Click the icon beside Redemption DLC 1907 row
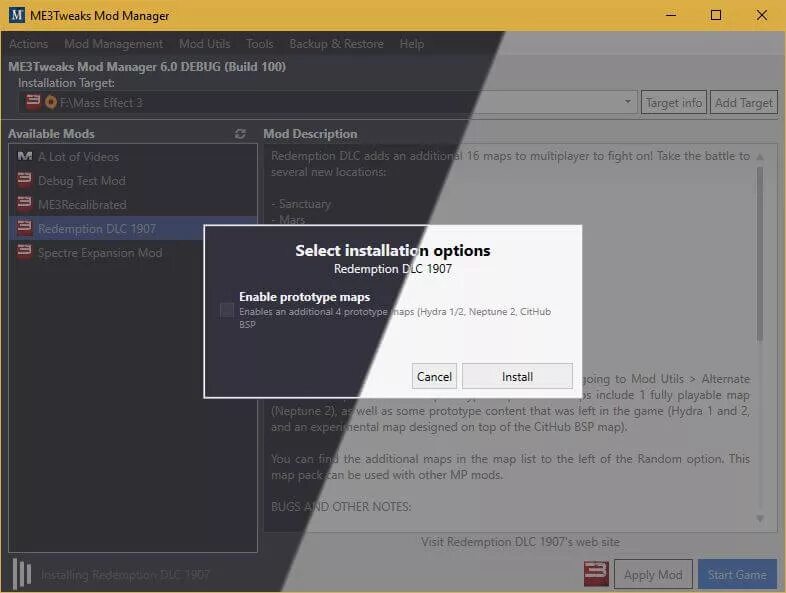This screenshot has height=593, width=786. [25, 227]
